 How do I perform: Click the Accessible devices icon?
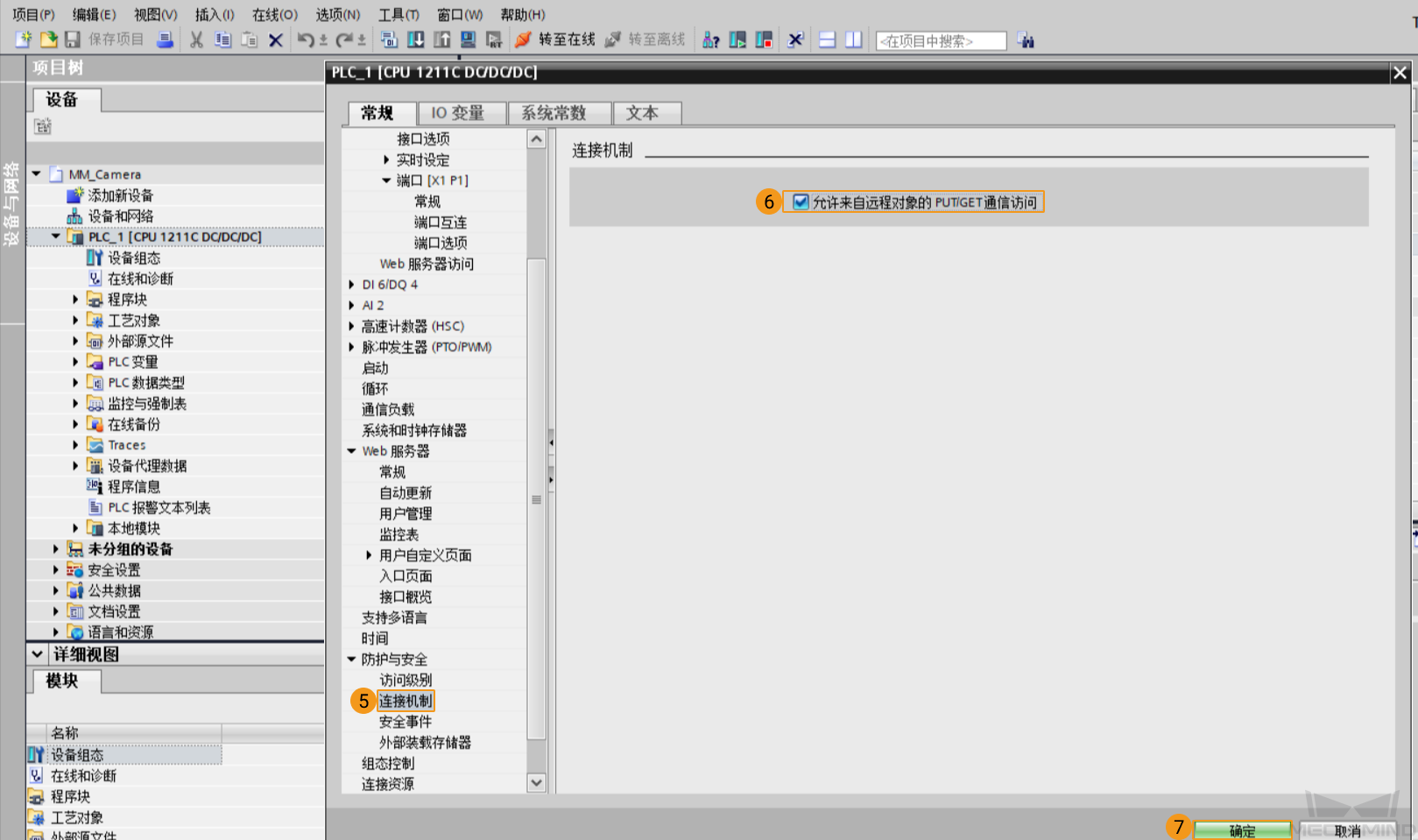(x=711, y=39)
